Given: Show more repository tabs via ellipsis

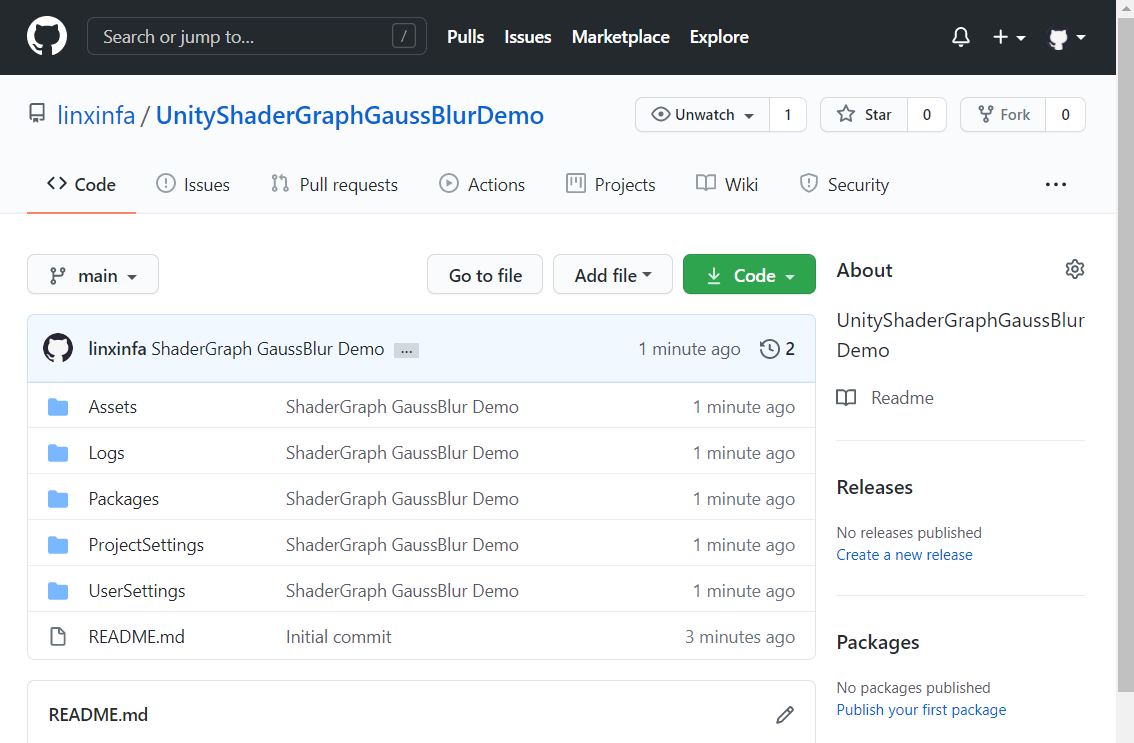Looking at the screenshot, I should point(1056,184).
